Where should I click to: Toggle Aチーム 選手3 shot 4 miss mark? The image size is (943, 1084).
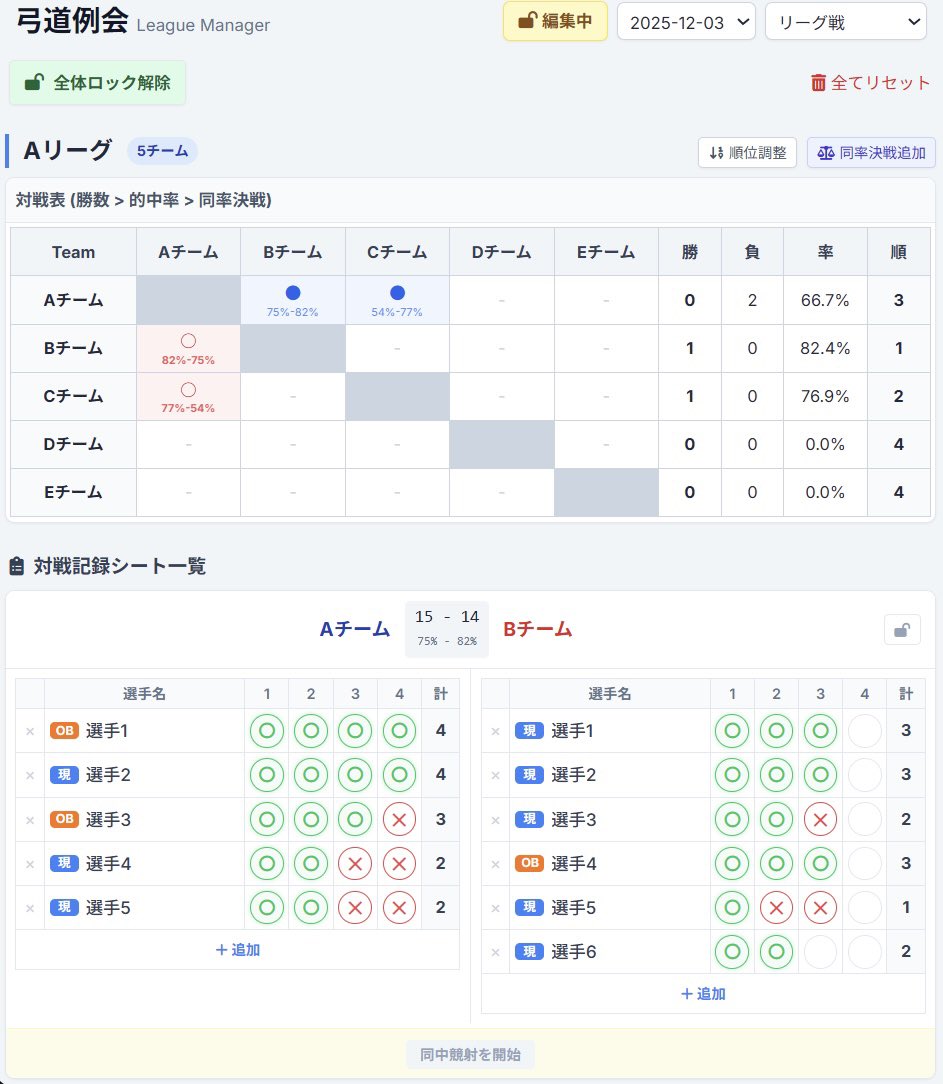399,819
